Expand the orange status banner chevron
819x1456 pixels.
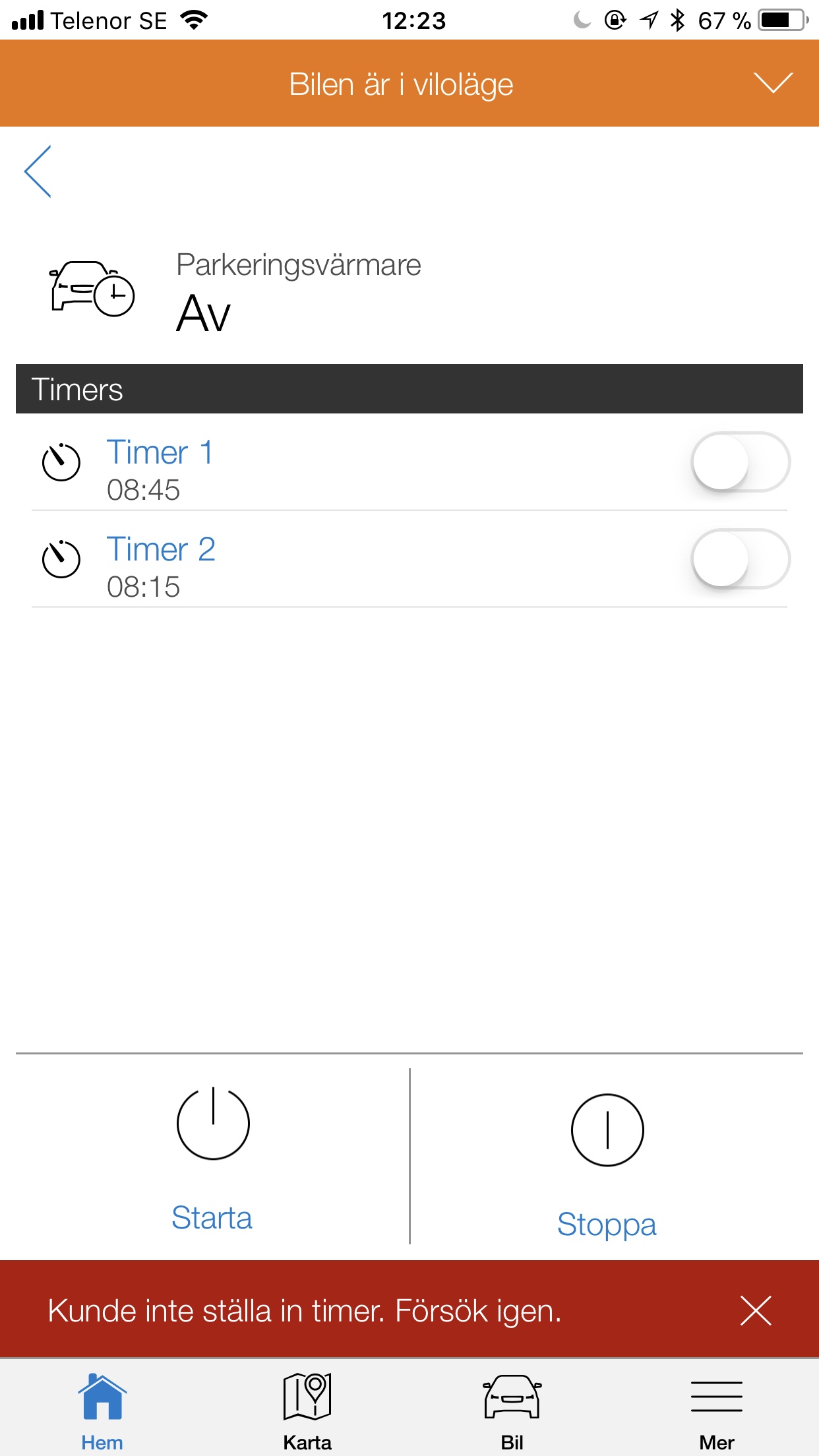[773, 83]
